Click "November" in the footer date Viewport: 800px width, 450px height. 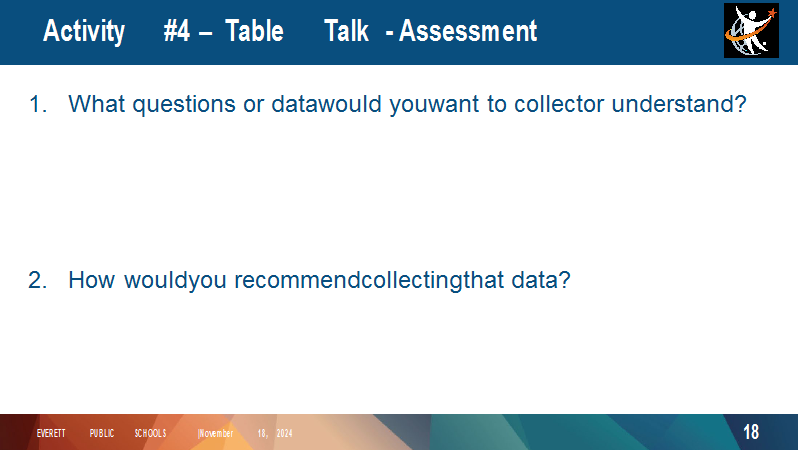tap(216, 433)
